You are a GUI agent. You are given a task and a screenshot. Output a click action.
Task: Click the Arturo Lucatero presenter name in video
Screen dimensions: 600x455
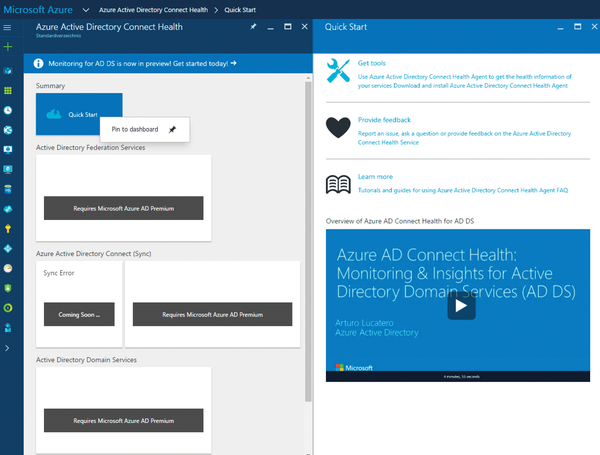364,323
